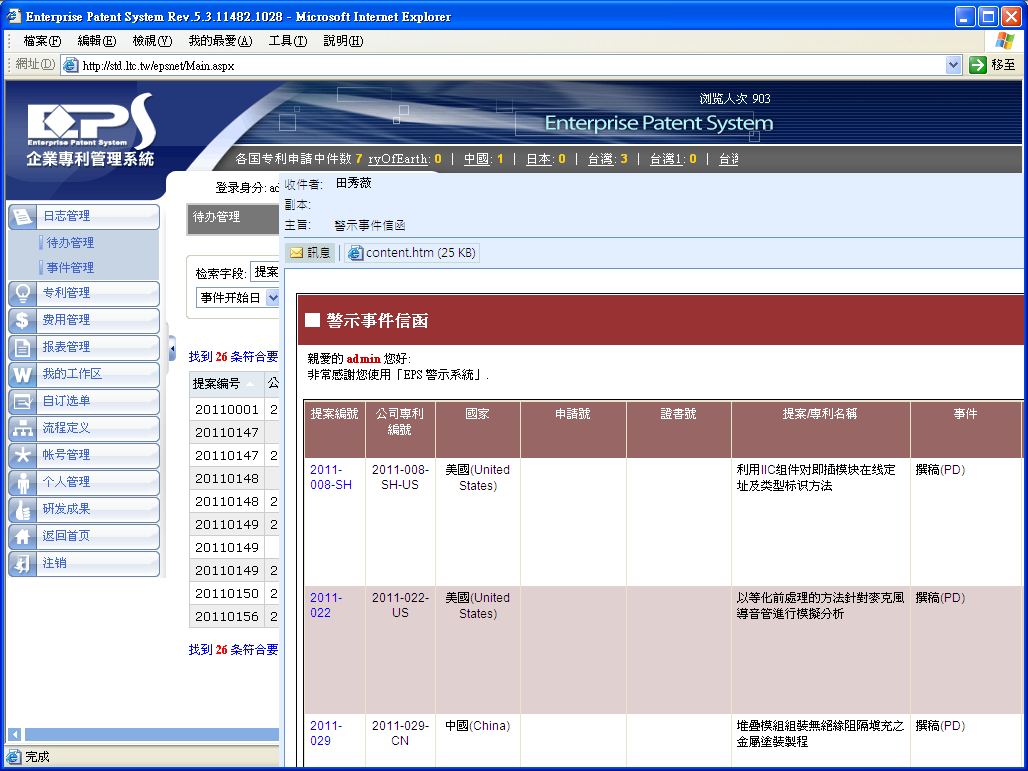Click the 自订选单 edit icon

22,401
